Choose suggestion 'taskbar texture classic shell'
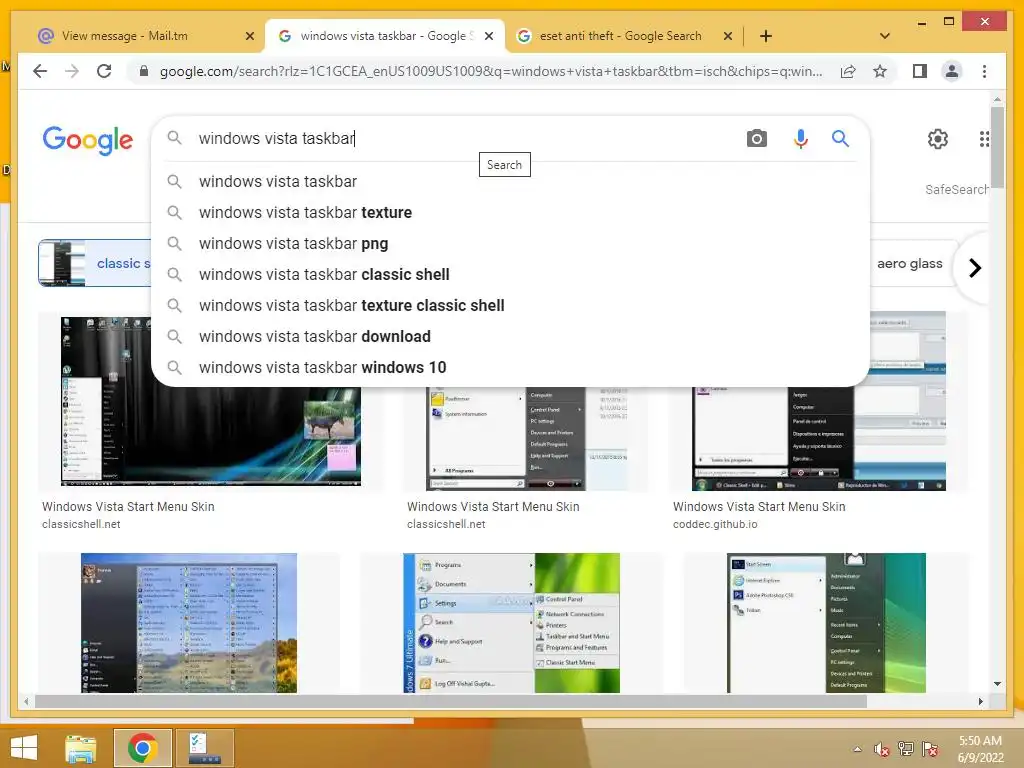Viewport: 1024px width, 768px height. (x=510, y=306)
